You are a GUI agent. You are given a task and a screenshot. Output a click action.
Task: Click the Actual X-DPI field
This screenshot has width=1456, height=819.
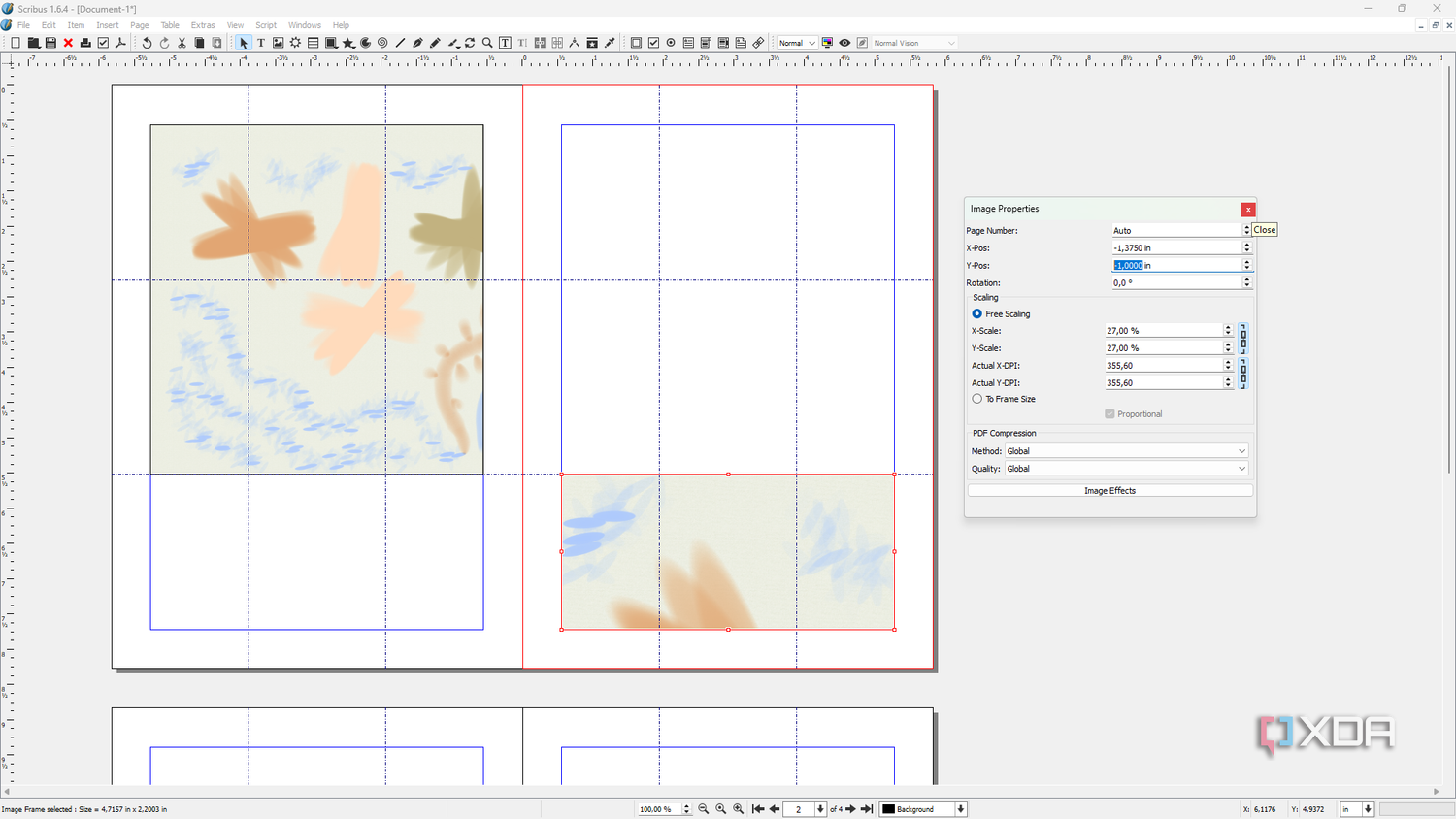tap(1163, 366)
